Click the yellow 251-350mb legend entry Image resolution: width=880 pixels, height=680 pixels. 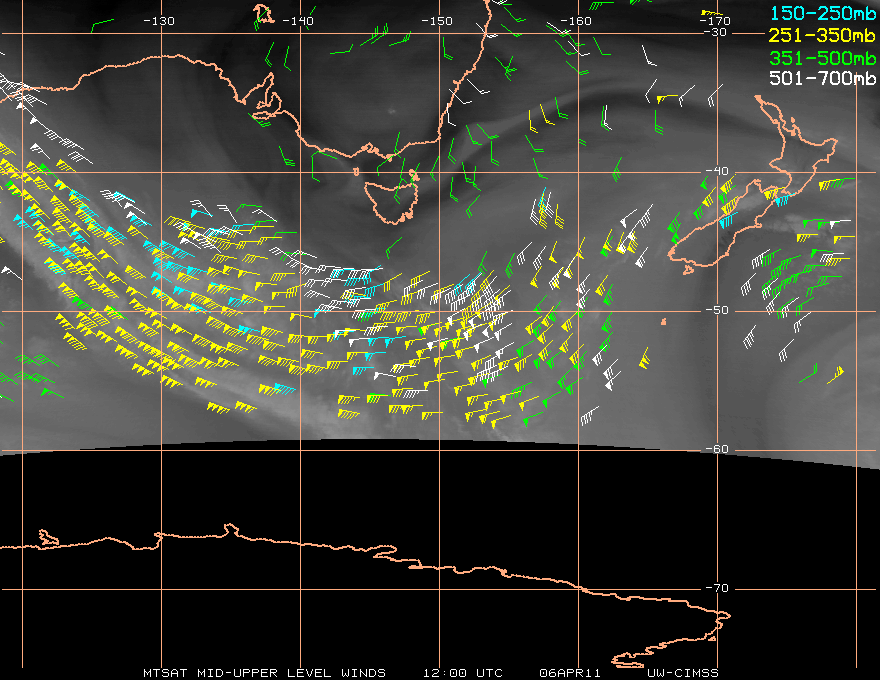pyautogui.click(x=822, y=35)
